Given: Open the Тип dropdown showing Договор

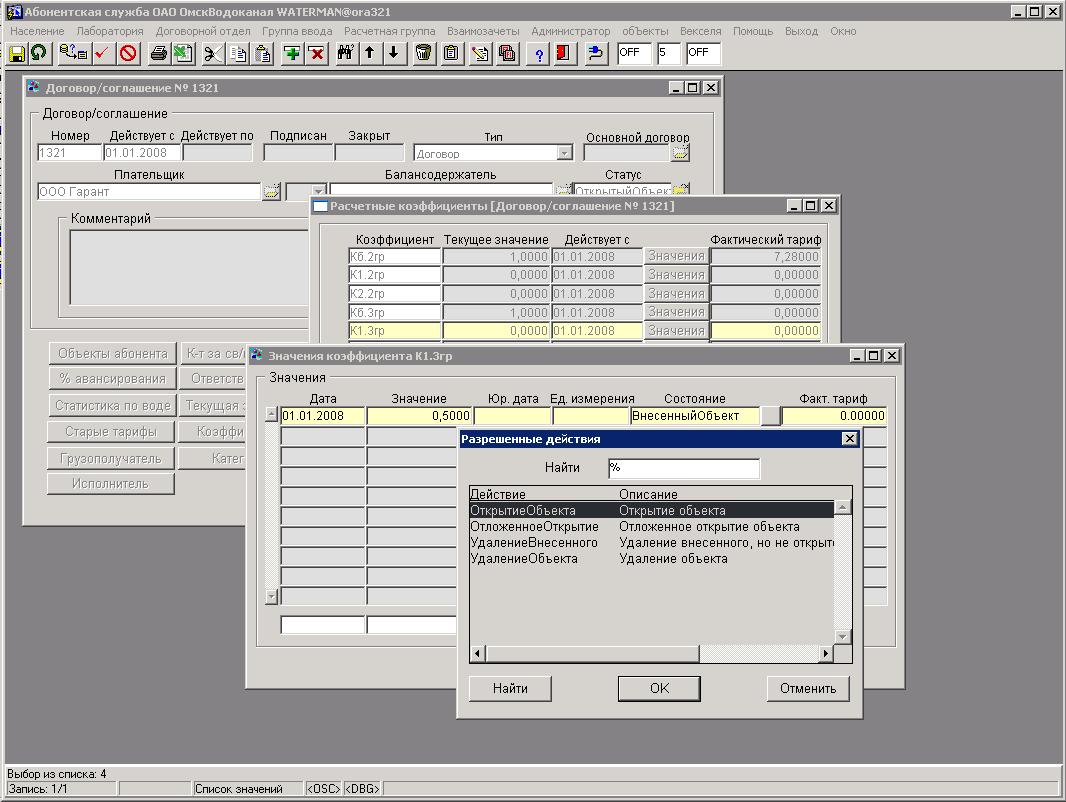Looking at the screenshot, I should click(564, 153).
